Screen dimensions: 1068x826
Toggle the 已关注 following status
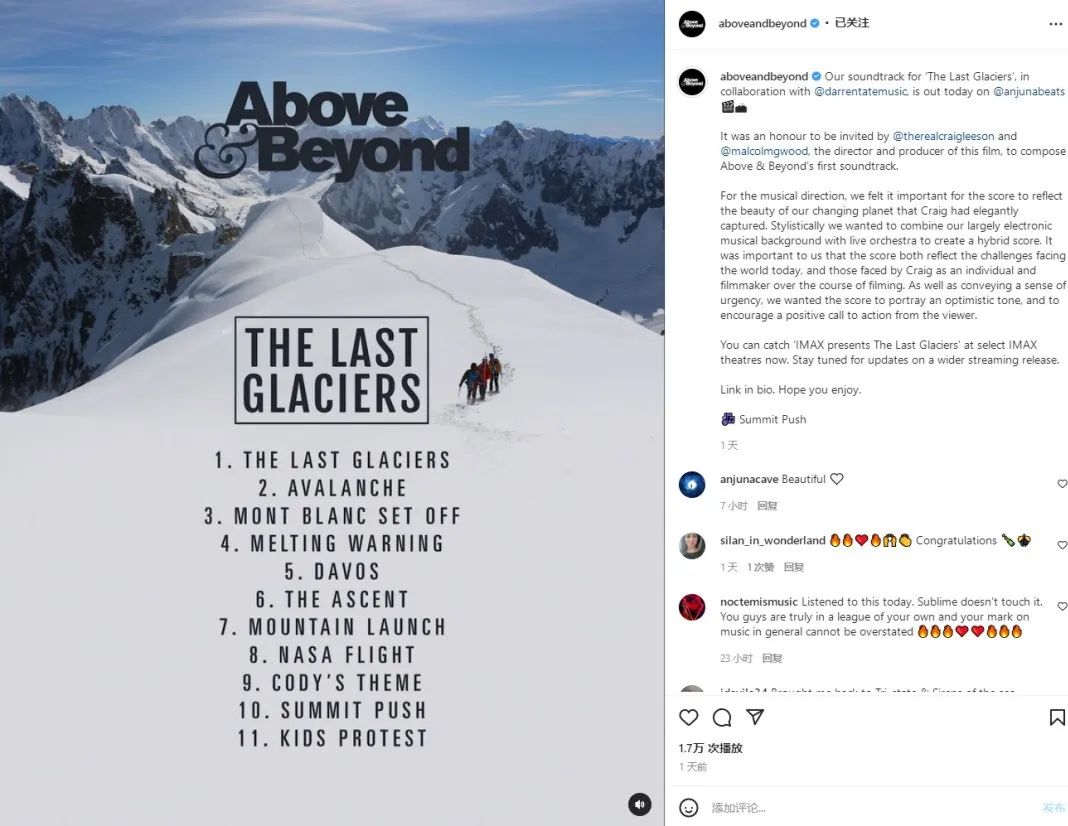tap(851, 23)
